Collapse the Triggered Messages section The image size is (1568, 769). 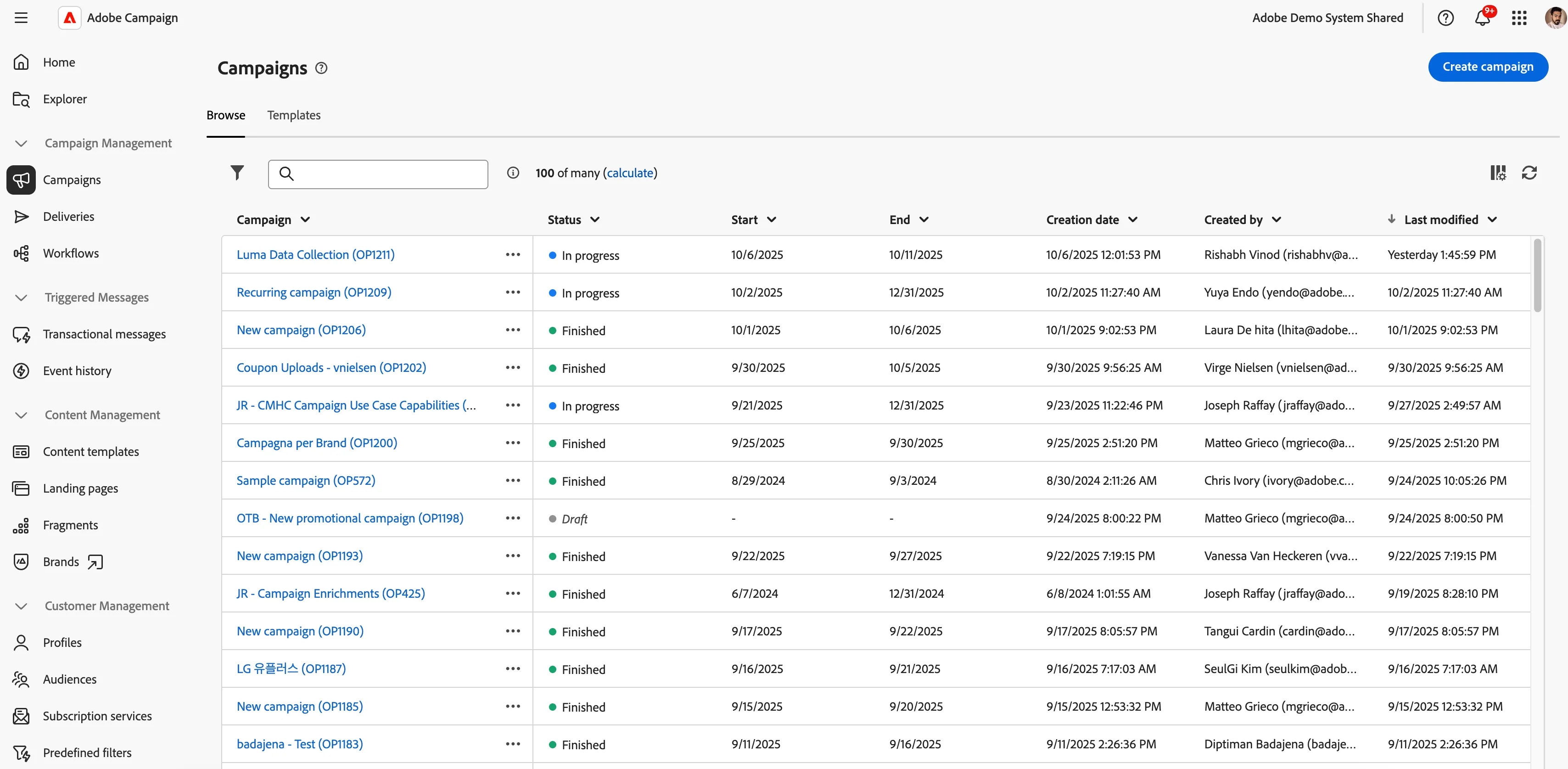pos(21,298)
